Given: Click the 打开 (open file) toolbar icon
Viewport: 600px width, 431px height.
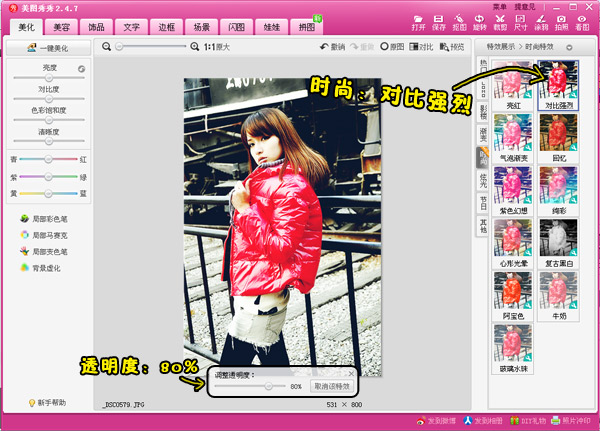Looking at the screenshot, I should pos(418,23).
